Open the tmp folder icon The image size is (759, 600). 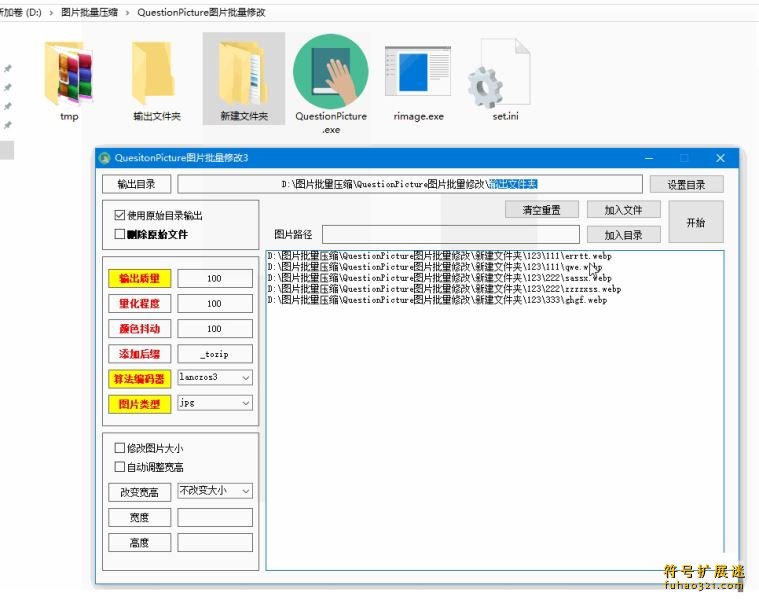(x=69, y=73)
